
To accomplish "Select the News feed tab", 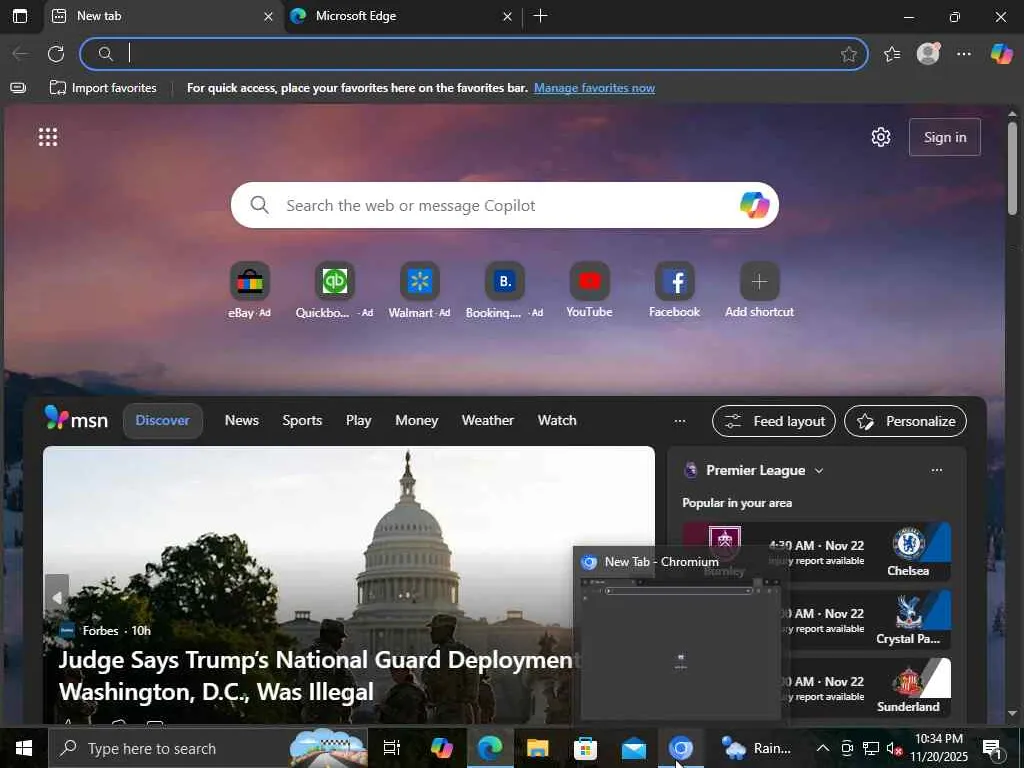I will 242,421.
